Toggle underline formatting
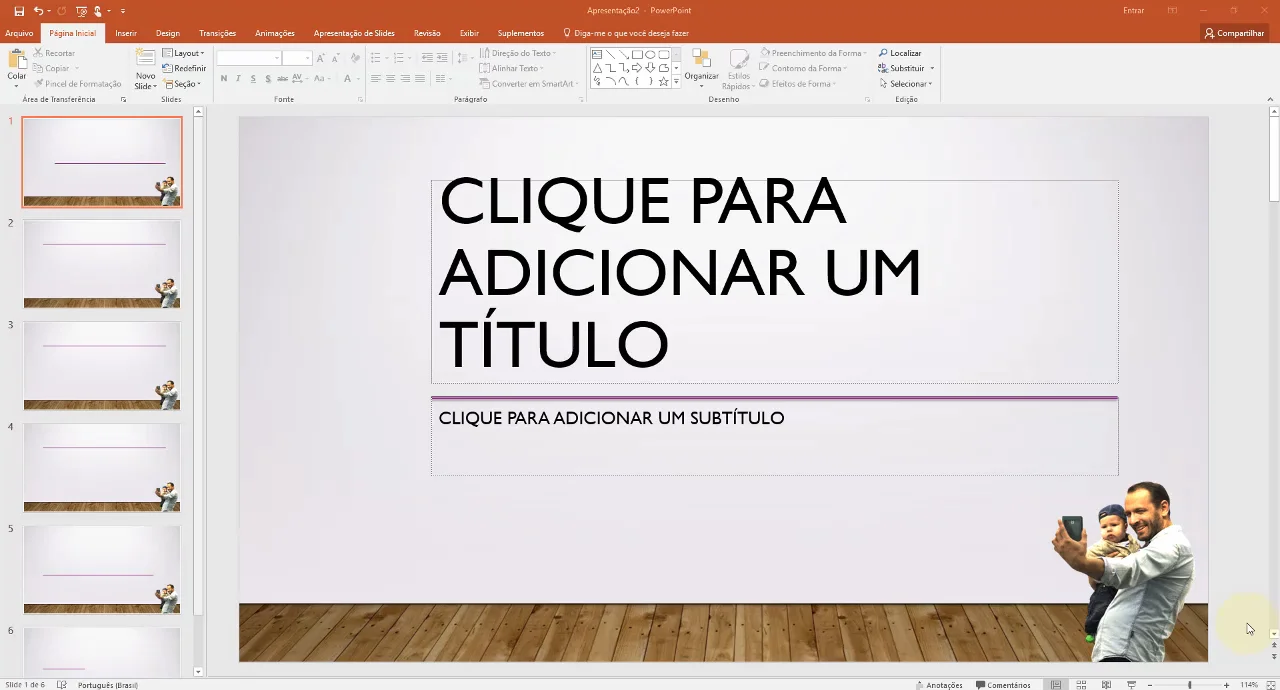This screenshot has width=1280, height=690. [252, 79]
